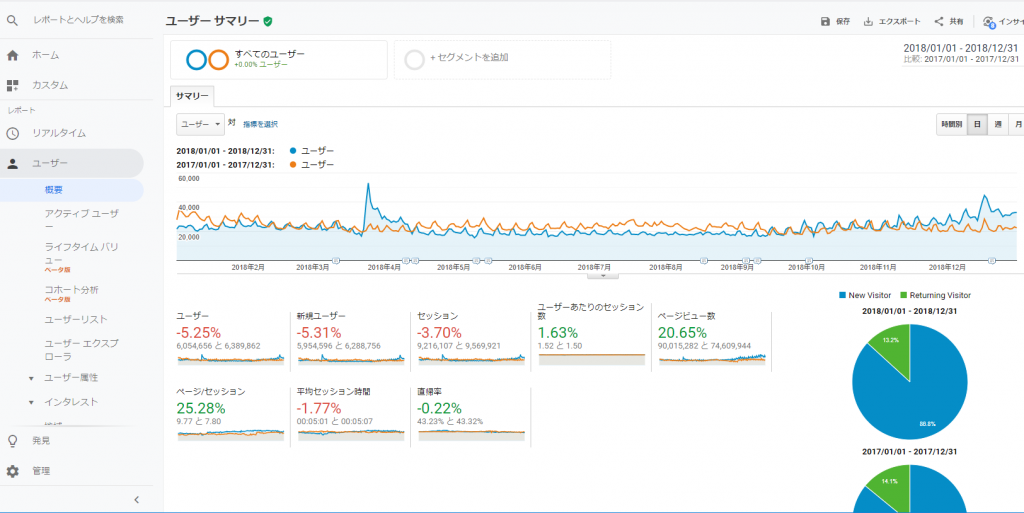Expand chart annotations drawer arrow

click(603, 275)
